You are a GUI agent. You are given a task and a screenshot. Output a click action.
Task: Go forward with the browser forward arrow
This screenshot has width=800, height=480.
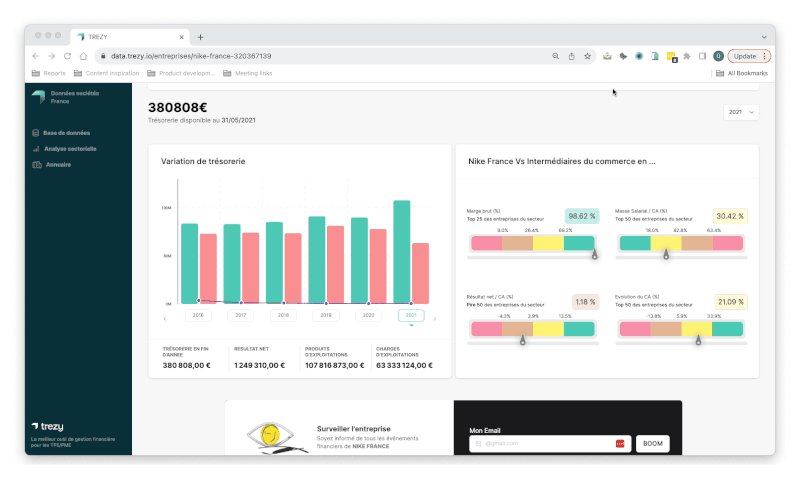pos(52,56)
